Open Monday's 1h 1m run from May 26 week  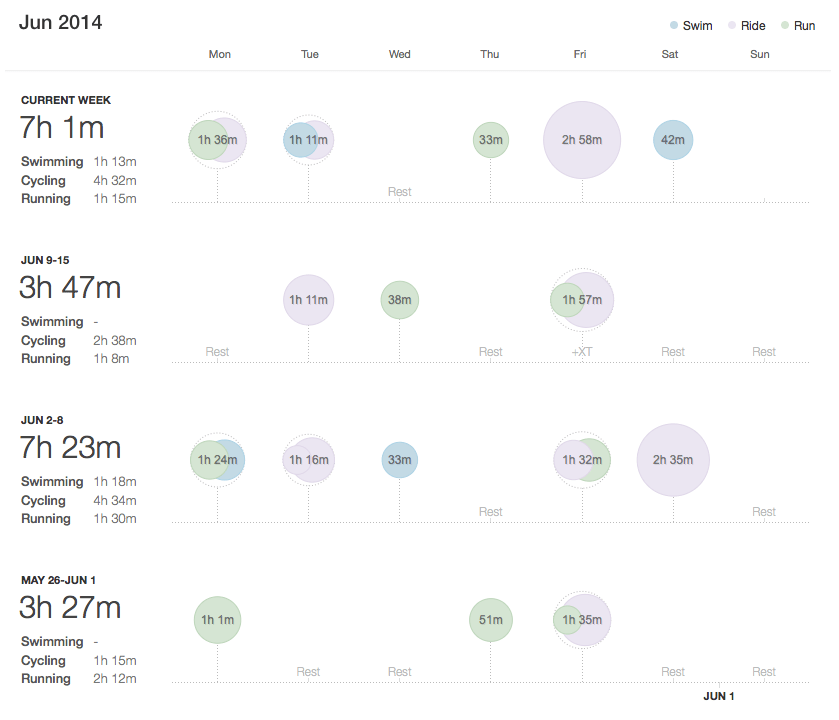pos(217,620)
